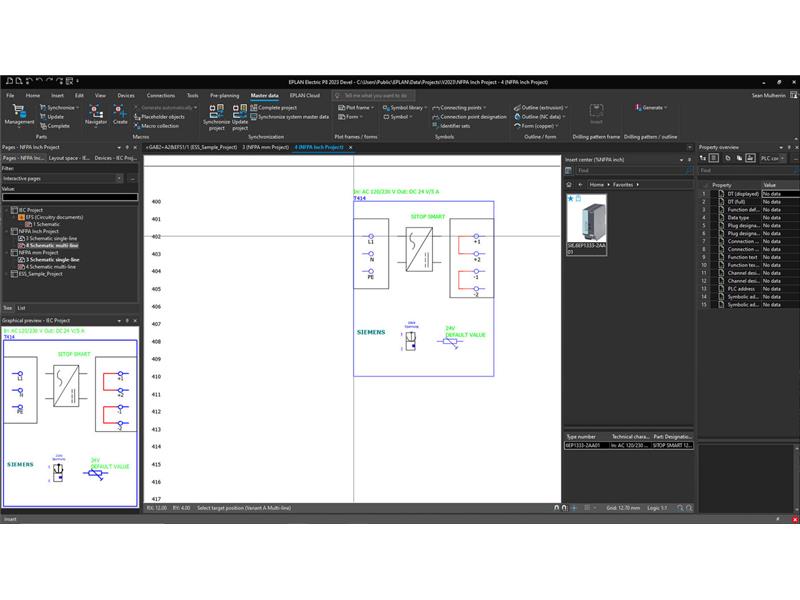Open Identifier sets
This screenshot has width=800, height=600.
[x=451, y=126]
